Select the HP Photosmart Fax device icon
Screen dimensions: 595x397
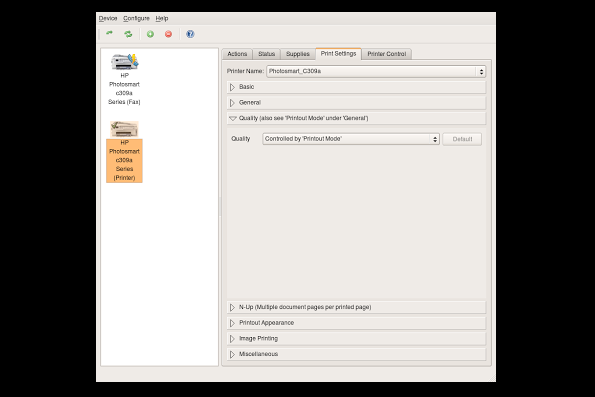coord(124,61)
